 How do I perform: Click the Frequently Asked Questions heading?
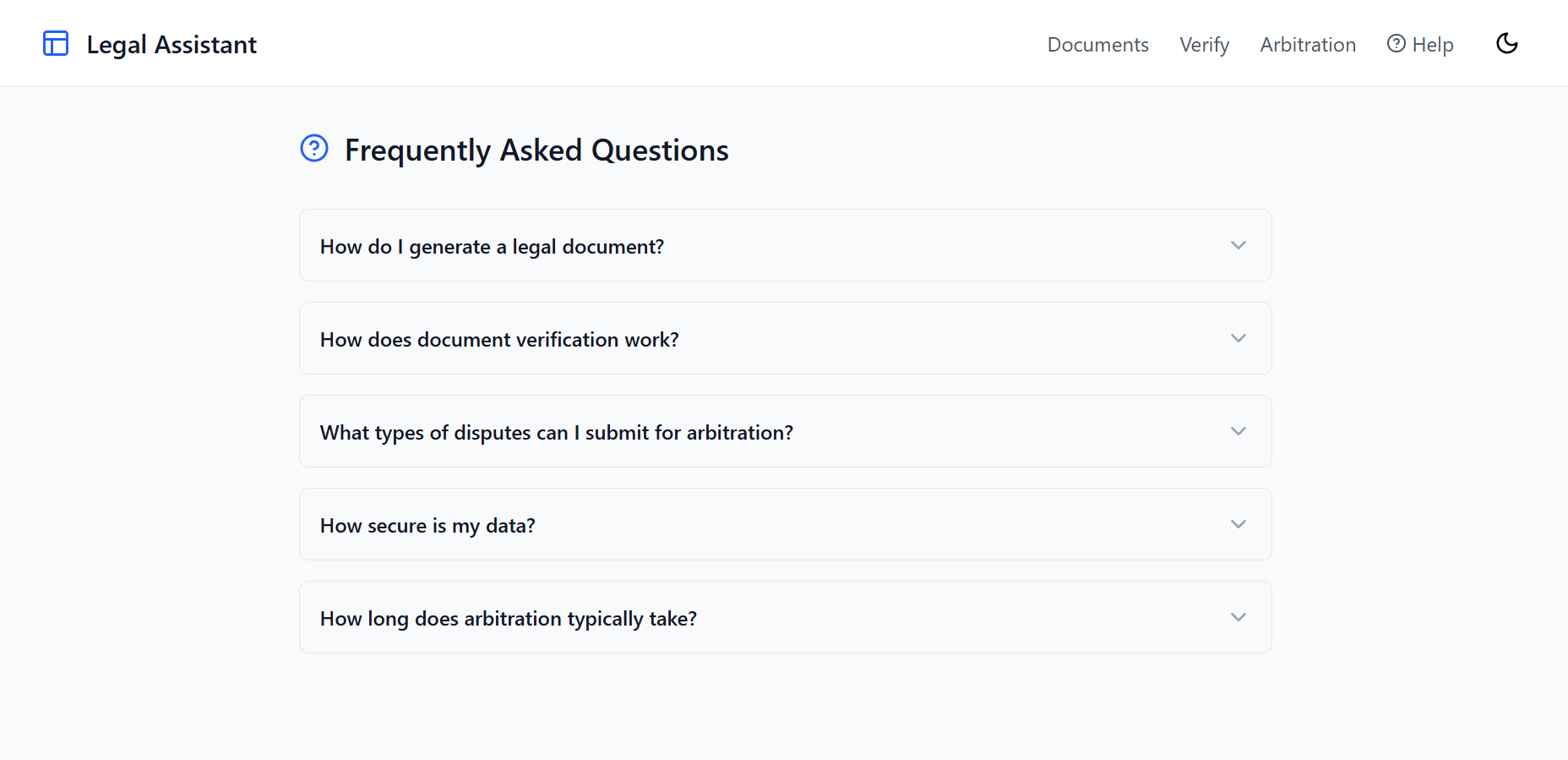click(x=536, y=150)
